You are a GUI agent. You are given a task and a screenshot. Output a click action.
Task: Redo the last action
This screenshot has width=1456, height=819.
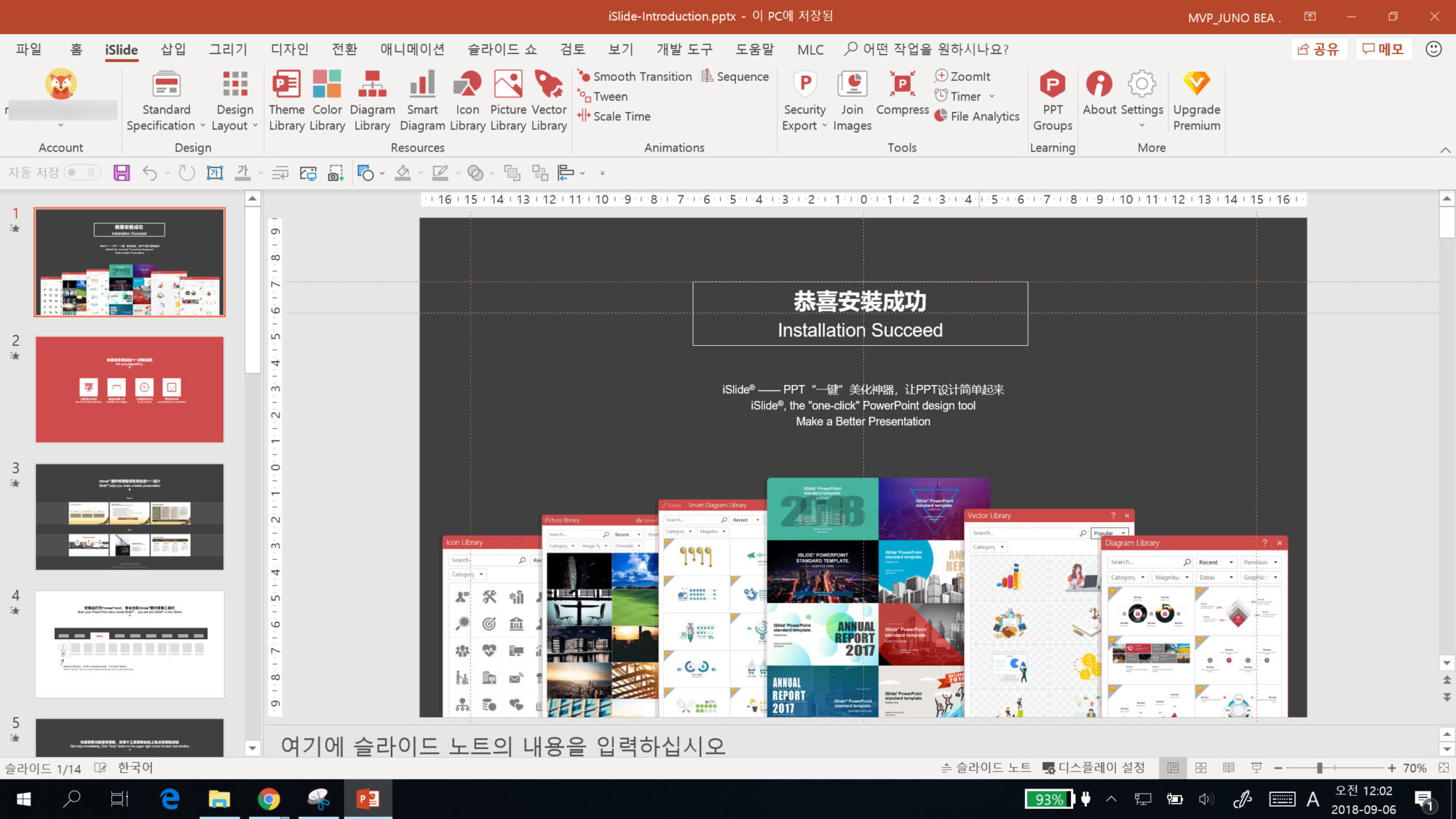click(x=187, y=173)
